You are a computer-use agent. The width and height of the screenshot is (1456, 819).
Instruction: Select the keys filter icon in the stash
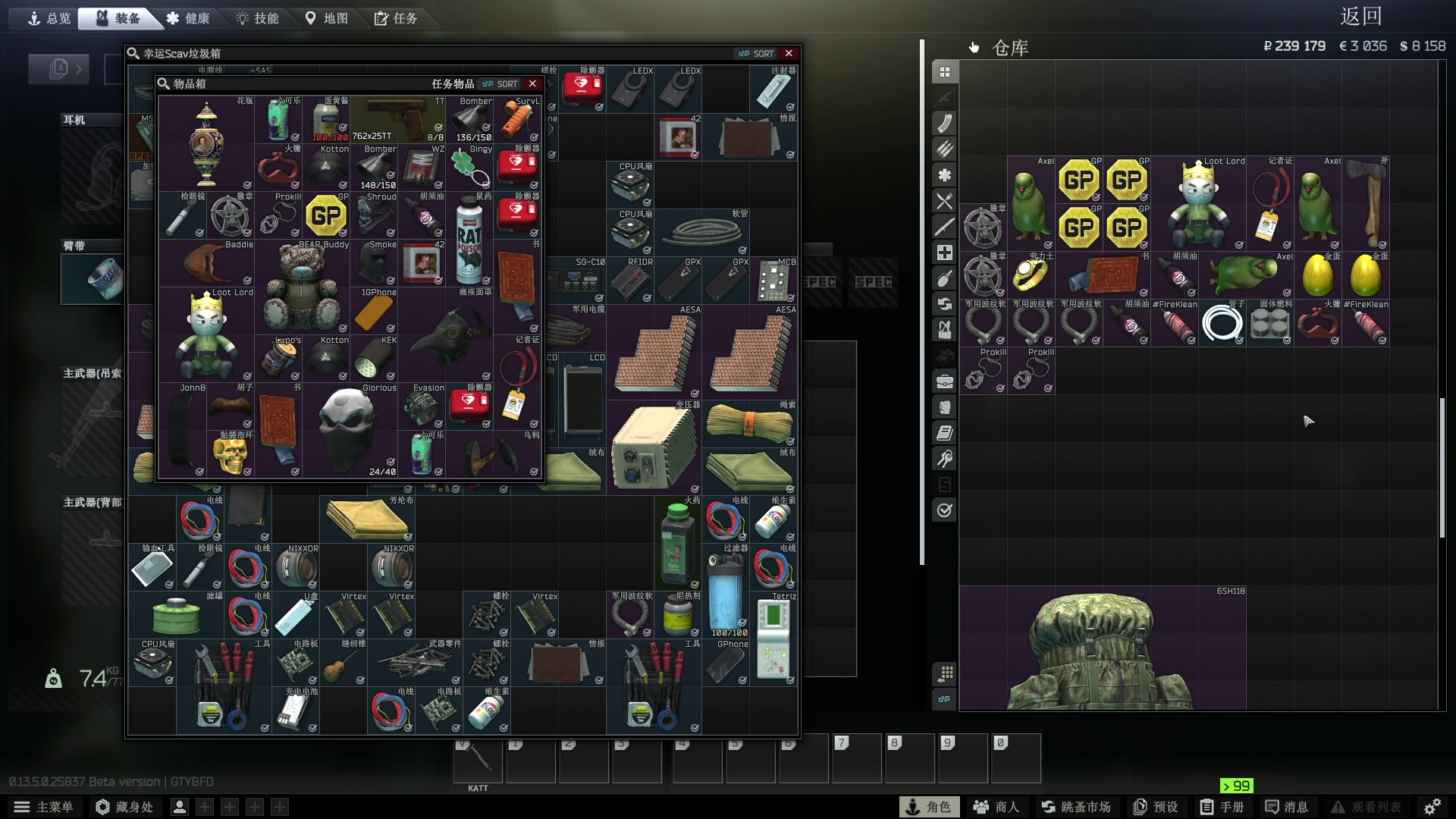[x=944, y=459]
